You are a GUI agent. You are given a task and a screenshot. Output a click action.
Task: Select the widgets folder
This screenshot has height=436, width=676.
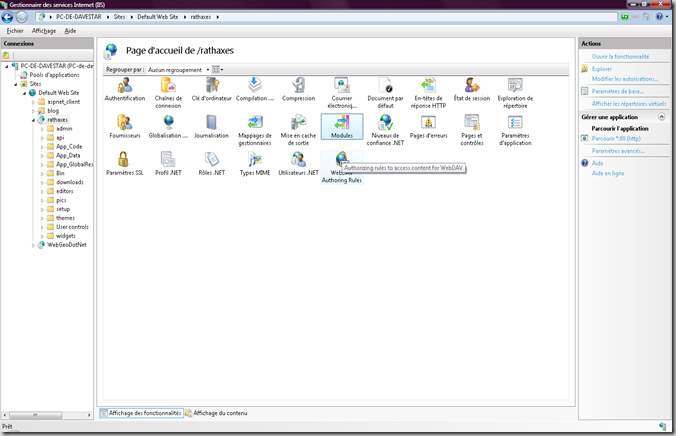(x=66, y=236)
